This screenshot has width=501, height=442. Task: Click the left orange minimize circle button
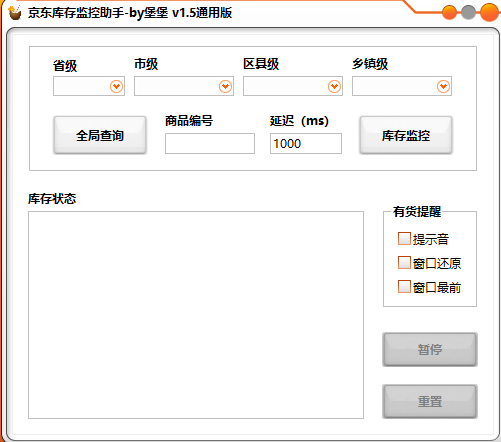pyautogui.click(x=449, y=13)
